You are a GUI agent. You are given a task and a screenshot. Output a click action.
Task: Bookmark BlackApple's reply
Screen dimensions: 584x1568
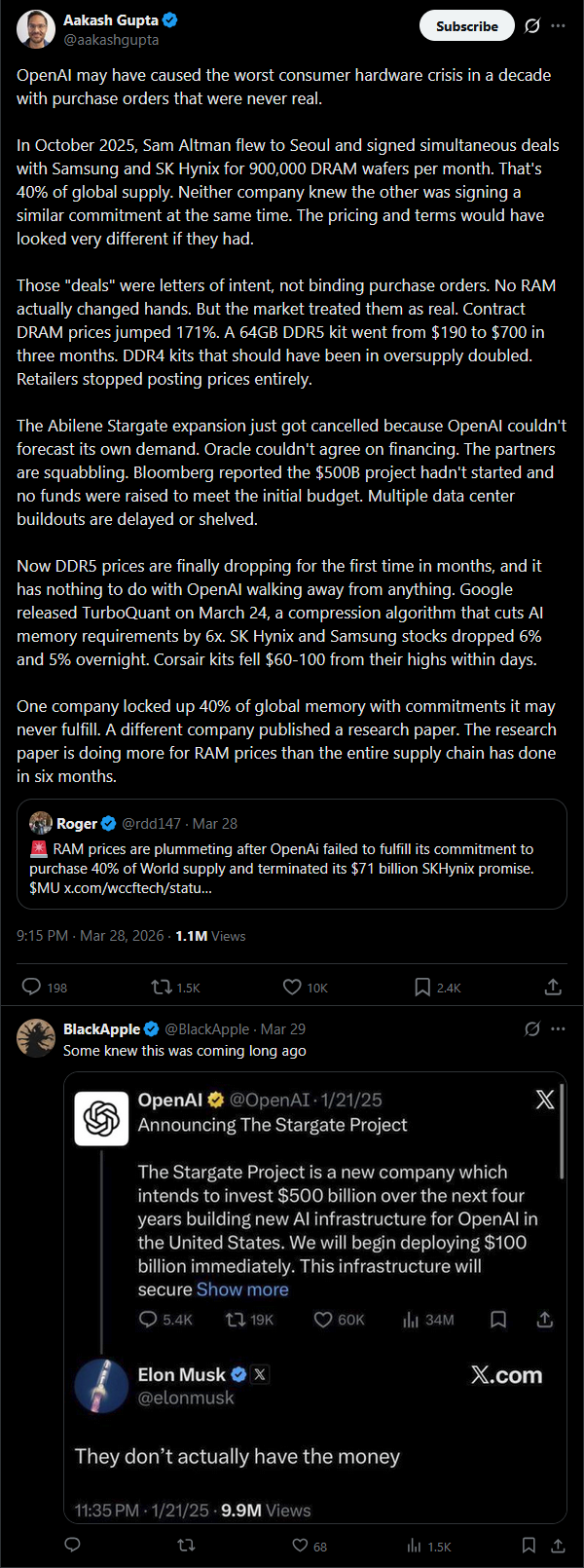coord(529,1545)
